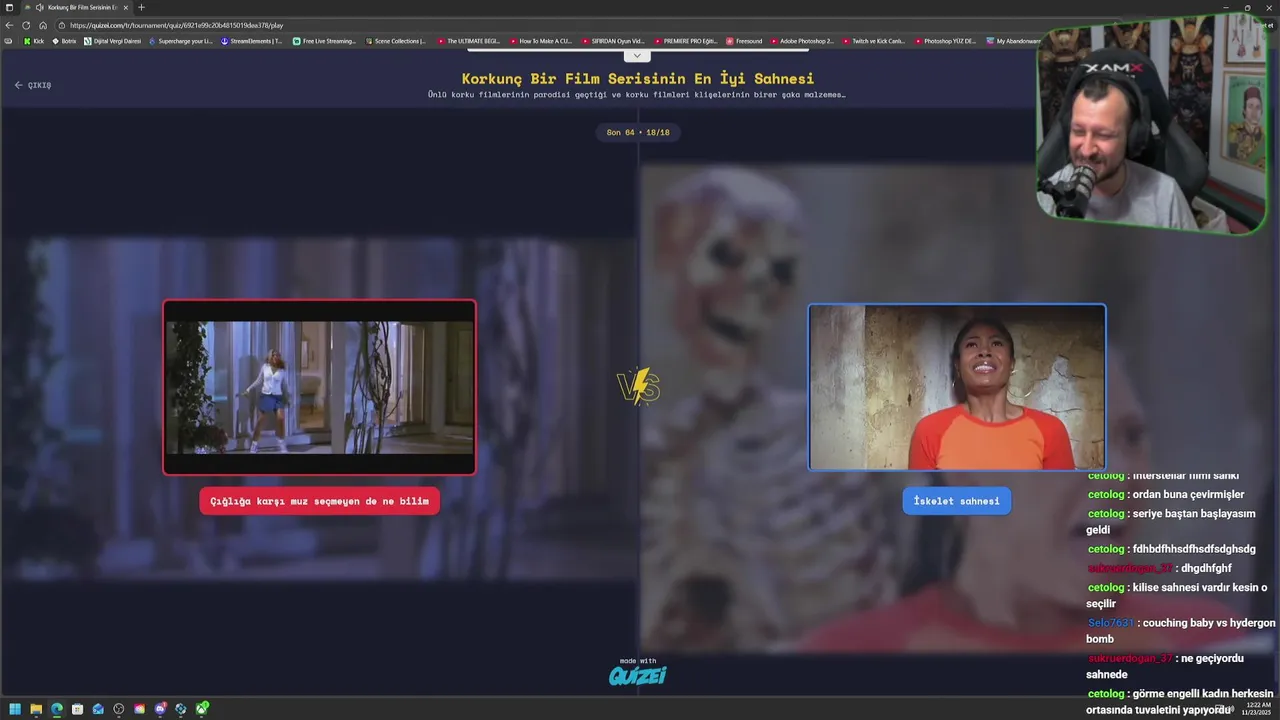1280x720 pixels.
Task: Open the Twitch ve Kick Canlı... bookmark
Action: pos(873,41)
